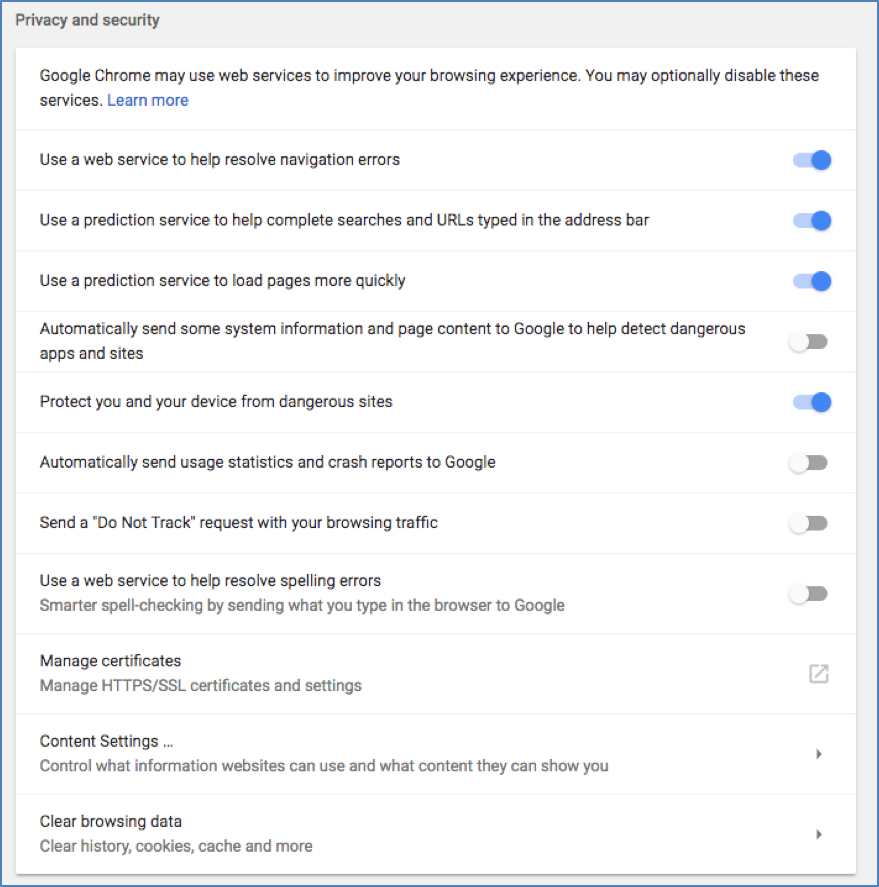Select the Content Settings title text
The width and height of the screenshot is (879, 887).
point(106,741)
